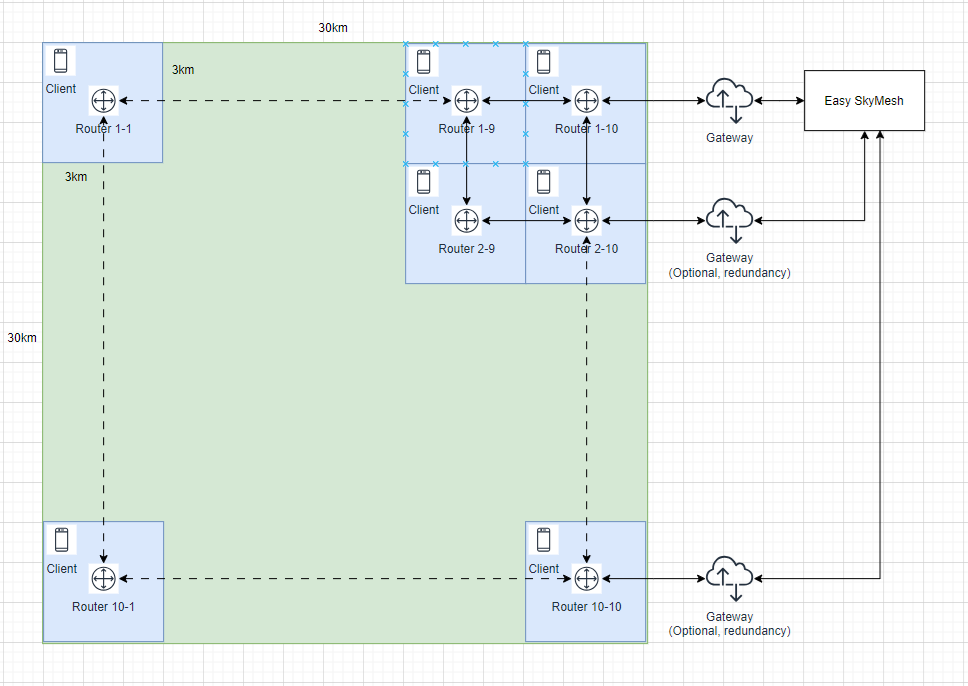This screenshot has height=686, width=968.
Task: Click the 3km label right of Router 1-1 cell
Action: tap(183, 70)
